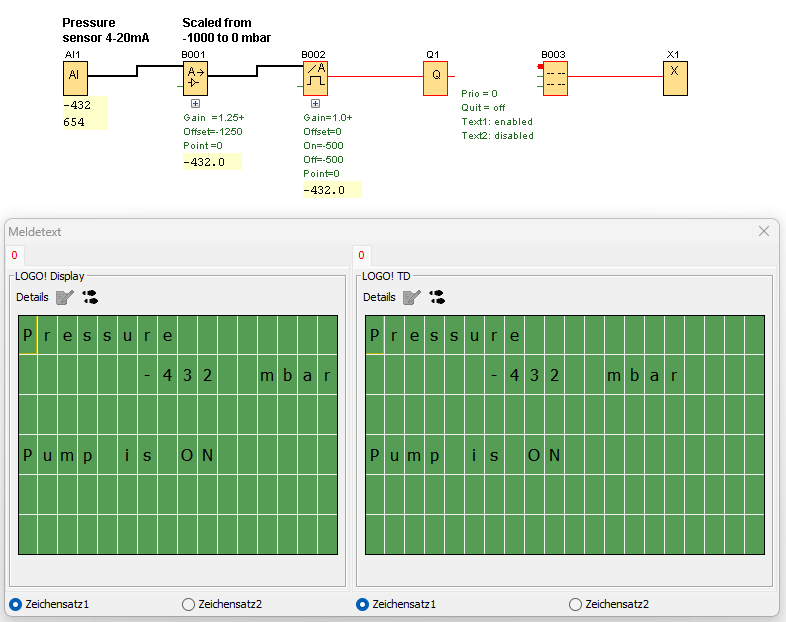Select the B003 message text block
This screenshot has width=786, height=622.
pos(555,78)
